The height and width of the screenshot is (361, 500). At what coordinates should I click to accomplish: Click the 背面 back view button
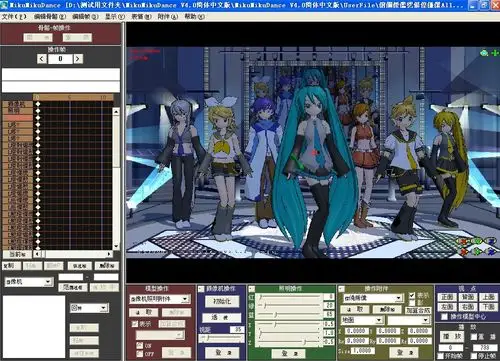(468, 297)
